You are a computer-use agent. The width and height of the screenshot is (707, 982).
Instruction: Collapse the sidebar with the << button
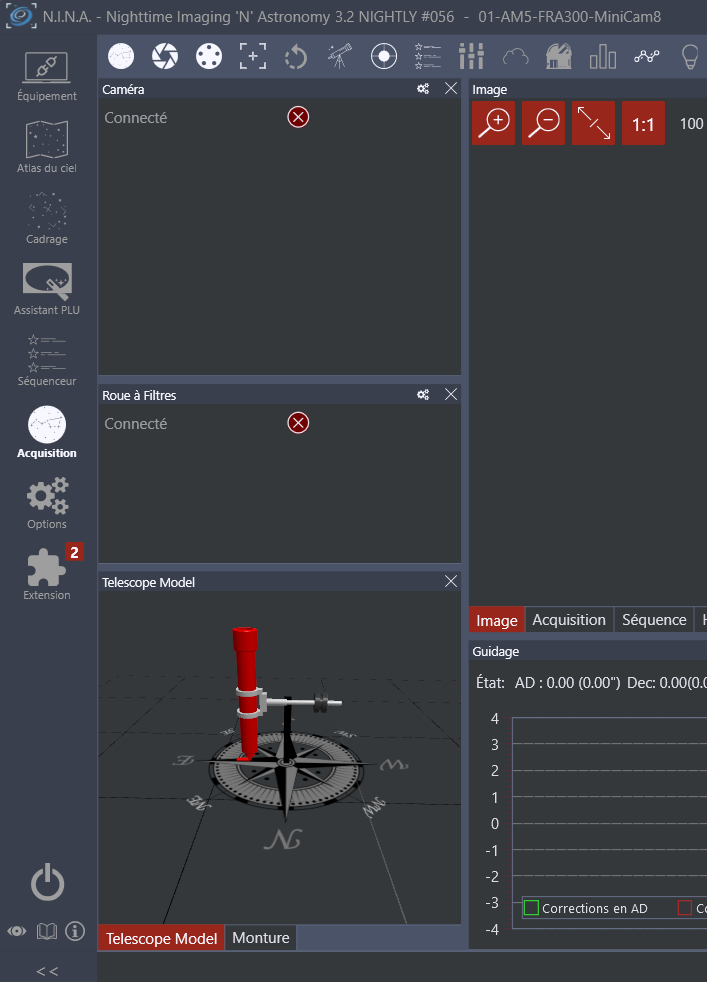coord(47,971)
